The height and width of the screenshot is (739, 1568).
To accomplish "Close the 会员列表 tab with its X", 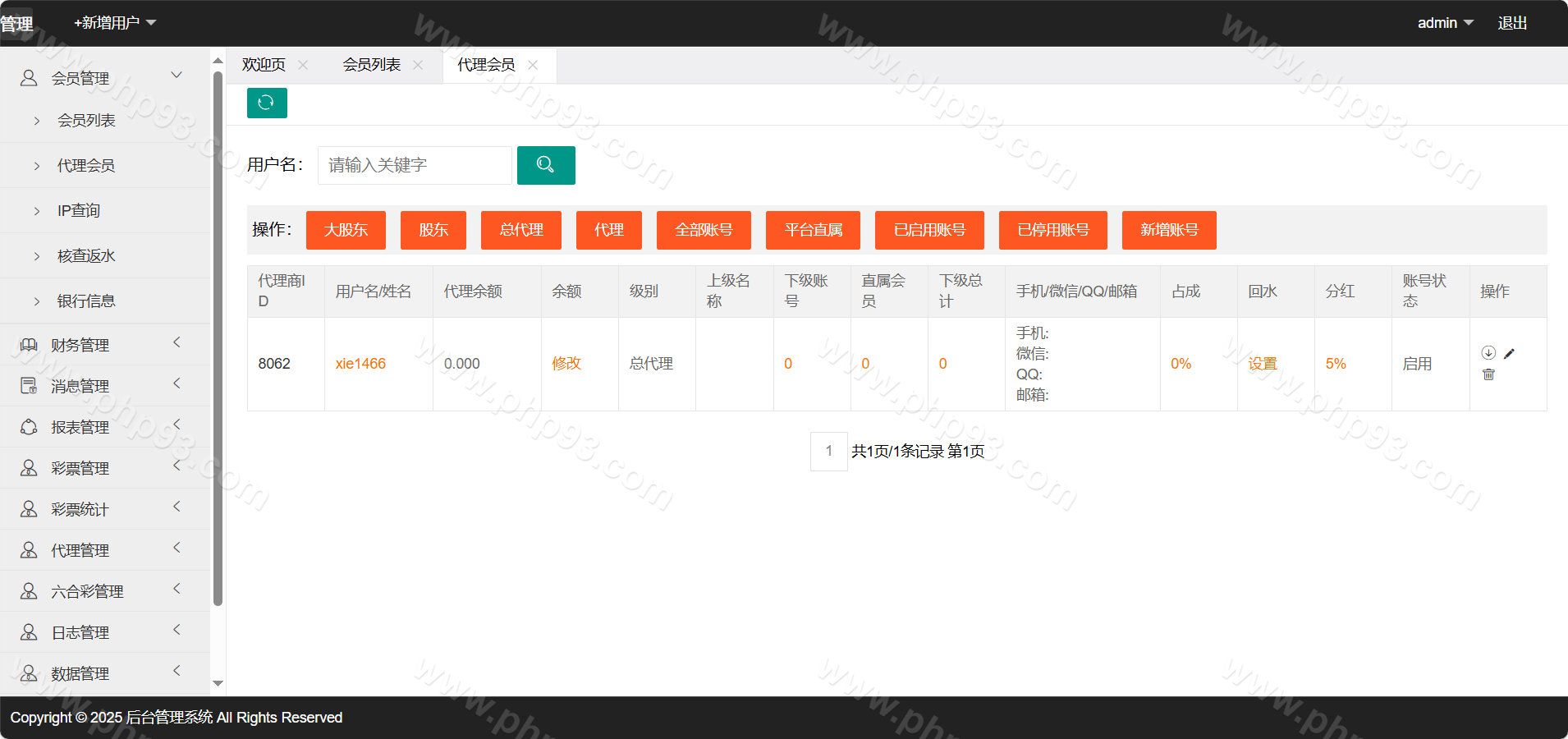I will coord(418,65).
